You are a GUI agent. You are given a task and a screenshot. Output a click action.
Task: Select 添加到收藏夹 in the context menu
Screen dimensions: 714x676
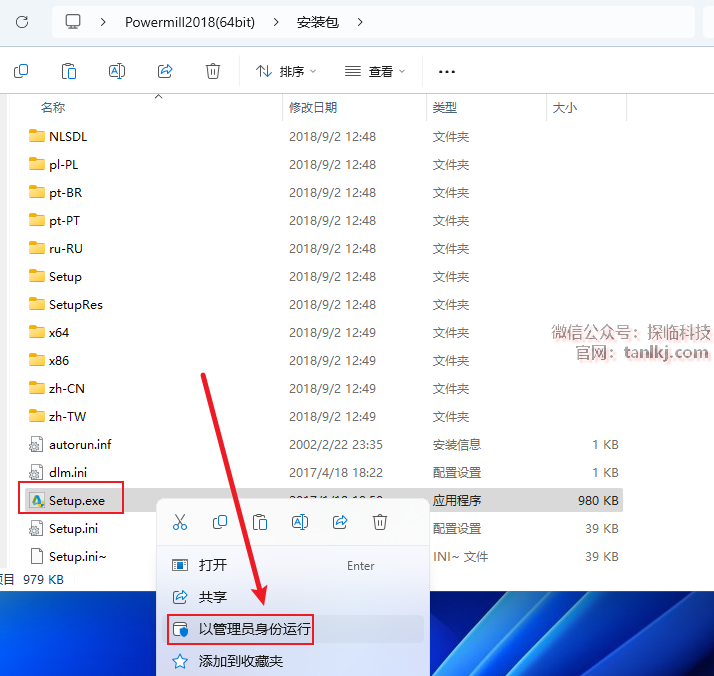[x=241, y=661]
